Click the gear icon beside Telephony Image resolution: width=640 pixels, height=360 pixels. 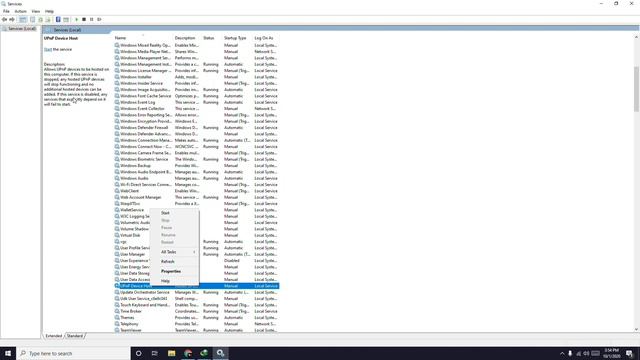click(x=117, y=324)
